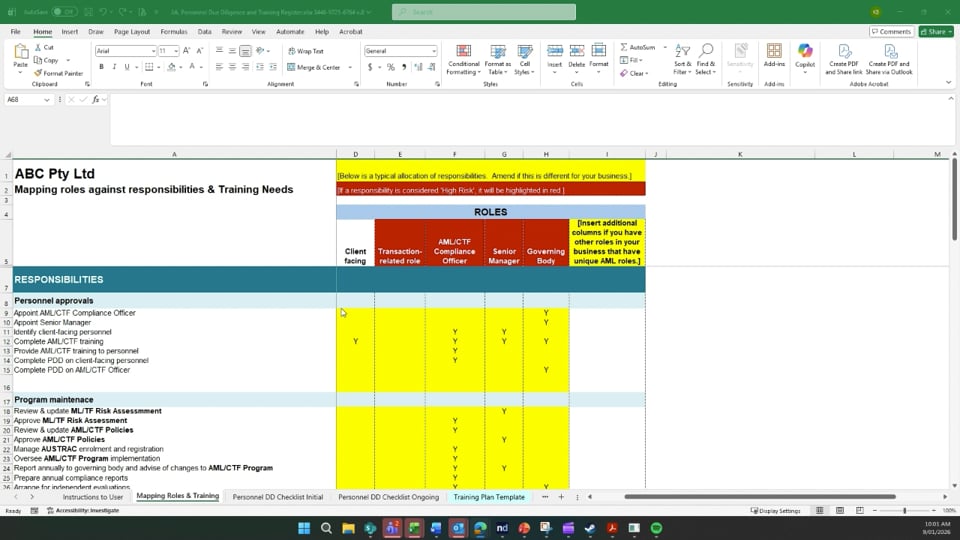Click the Increase Indent icon

273,67
